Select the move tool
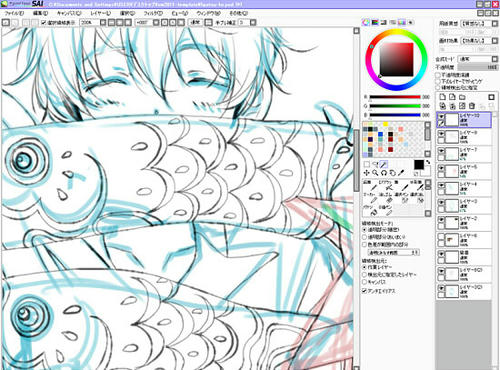The height and width of the screenshot is (370, 500). (367, 173)
